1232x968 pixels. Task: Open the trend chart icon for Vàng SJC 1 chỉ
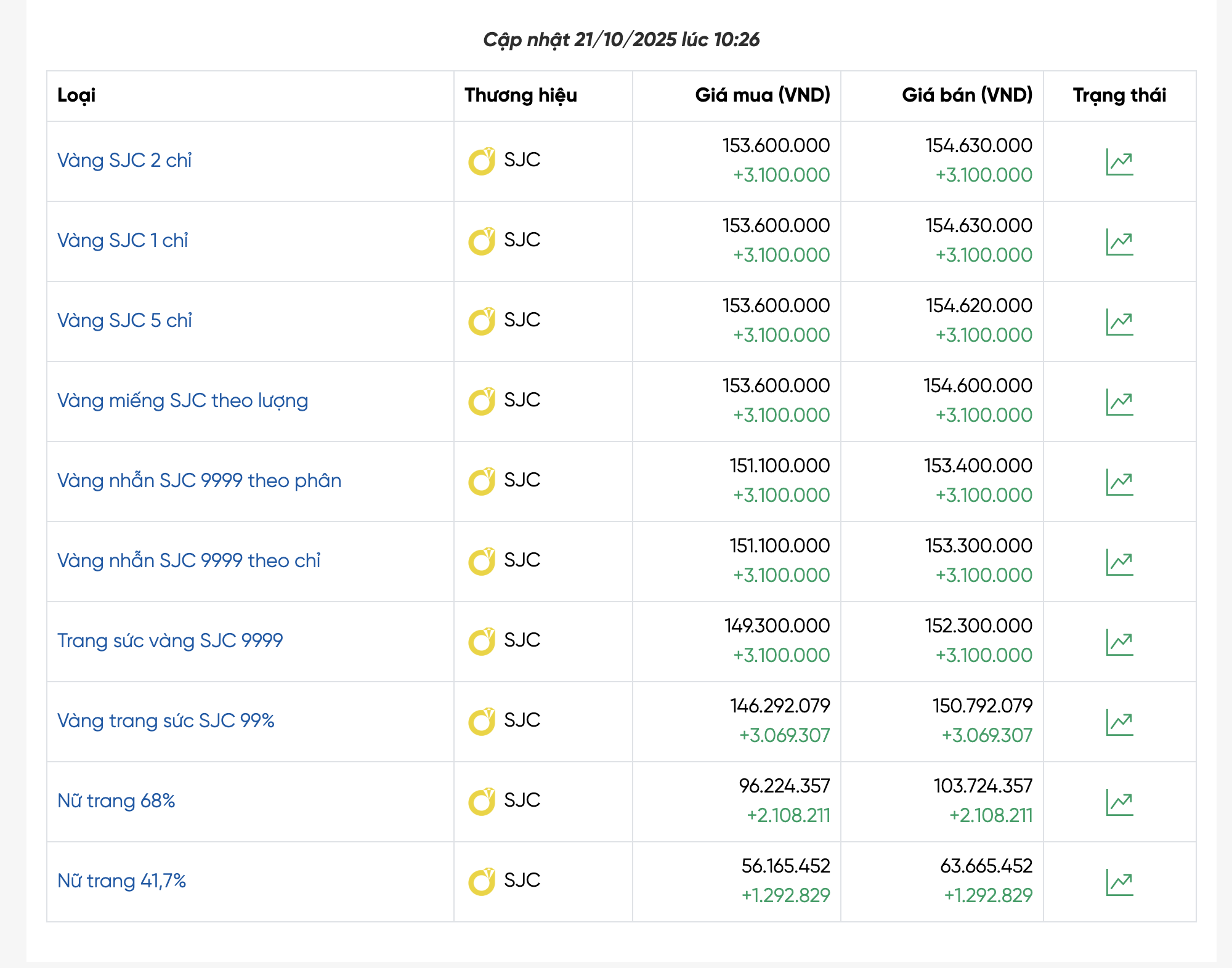tap(1119, 242)
